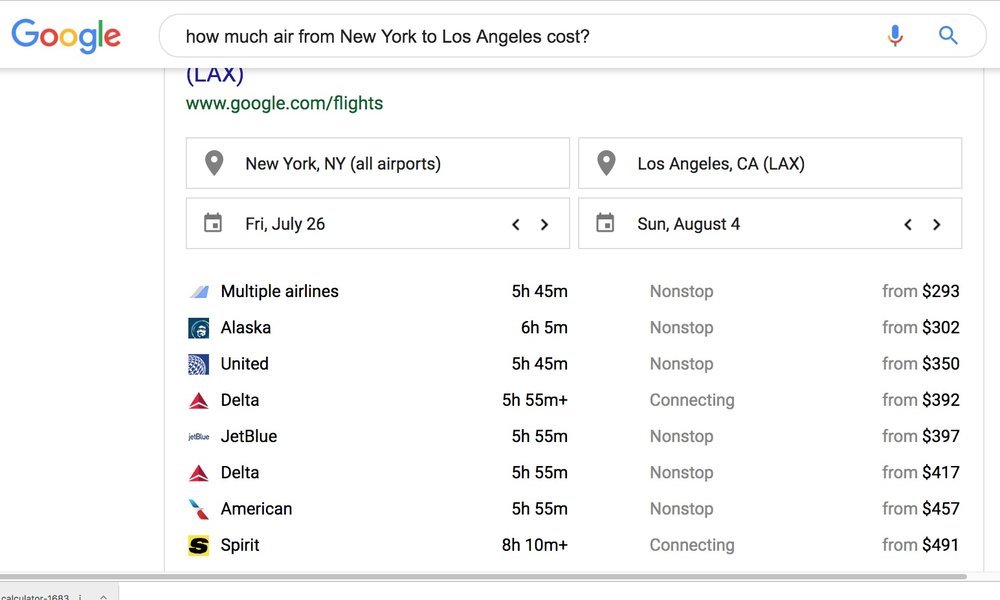
Task: Click price from $302
Action: click(920, 328)
